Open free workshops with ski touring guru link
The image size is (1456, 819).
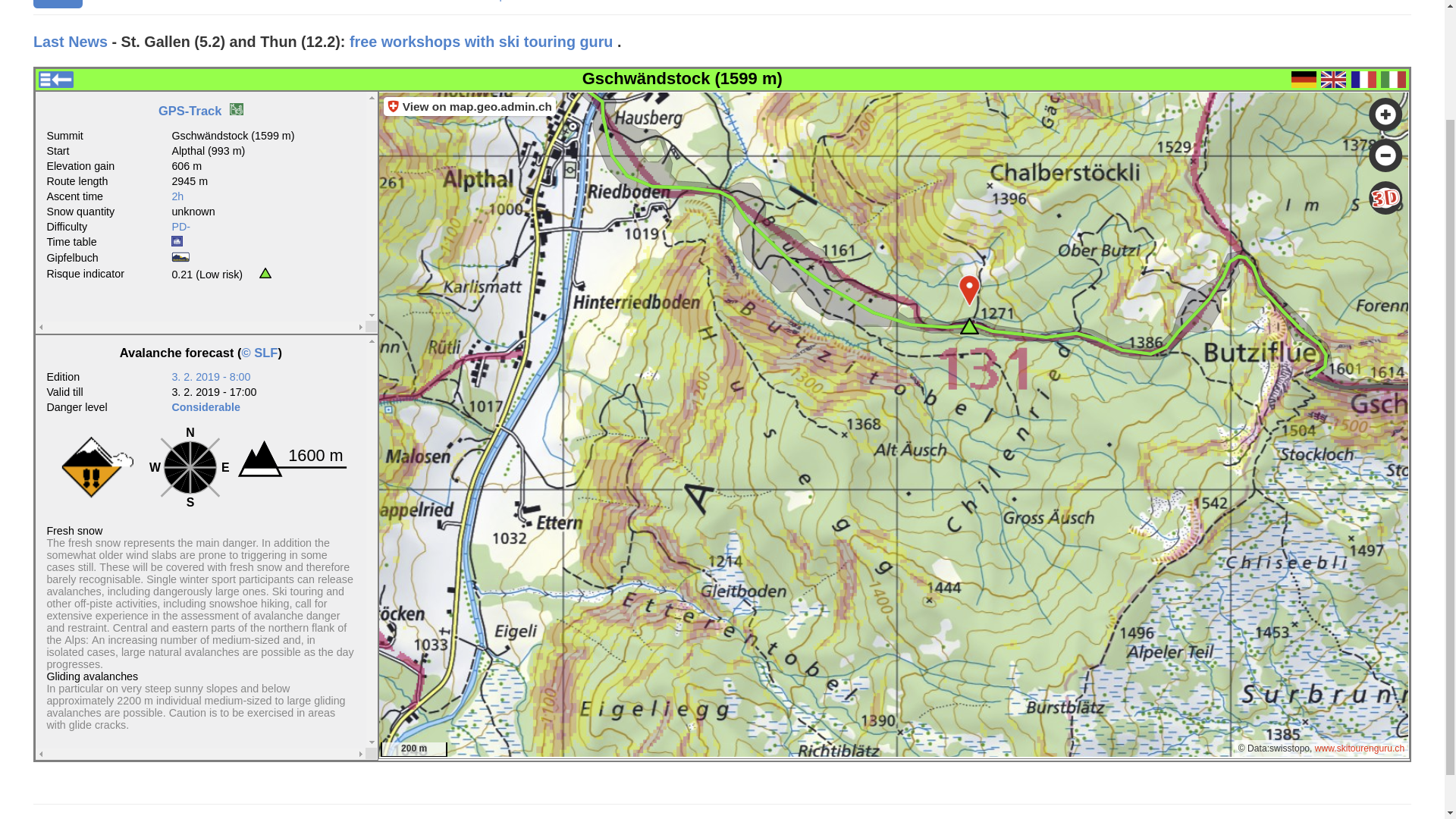[481, 42]
